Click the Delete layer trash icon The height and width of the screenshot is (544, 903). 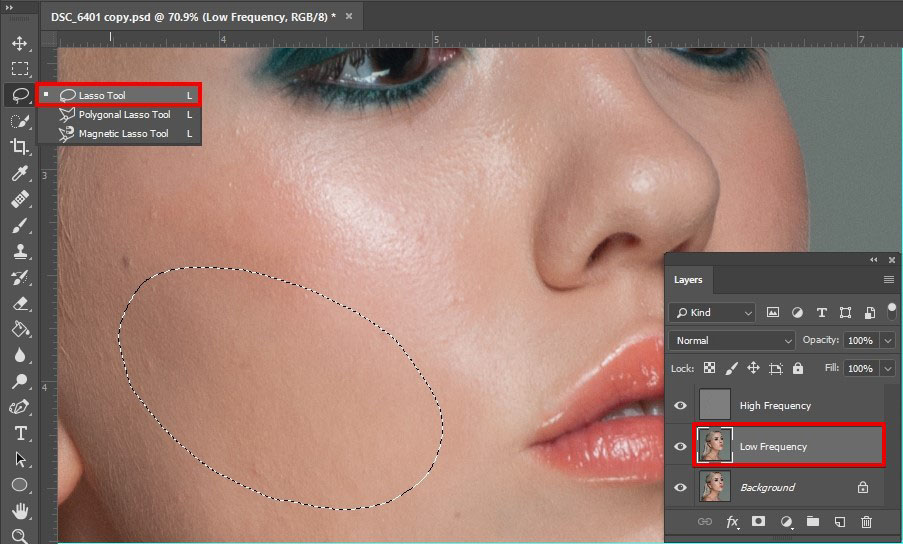coord(866,521)
